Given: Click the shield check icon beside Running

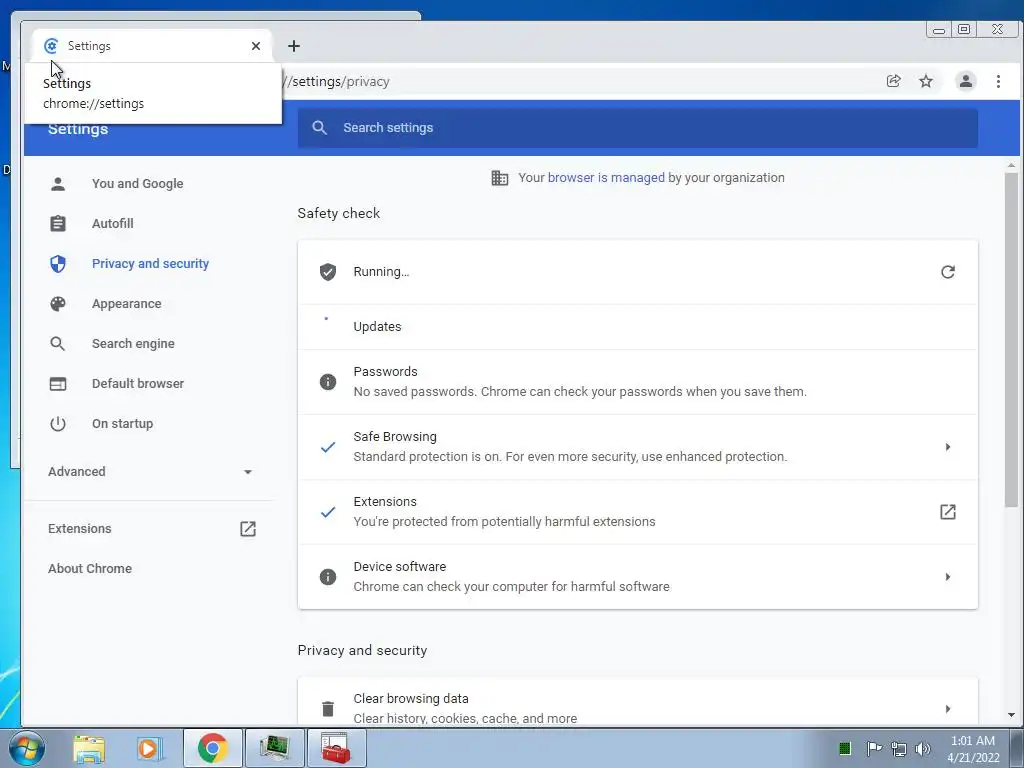Looking at the screenshot, I should click(328, 272).
